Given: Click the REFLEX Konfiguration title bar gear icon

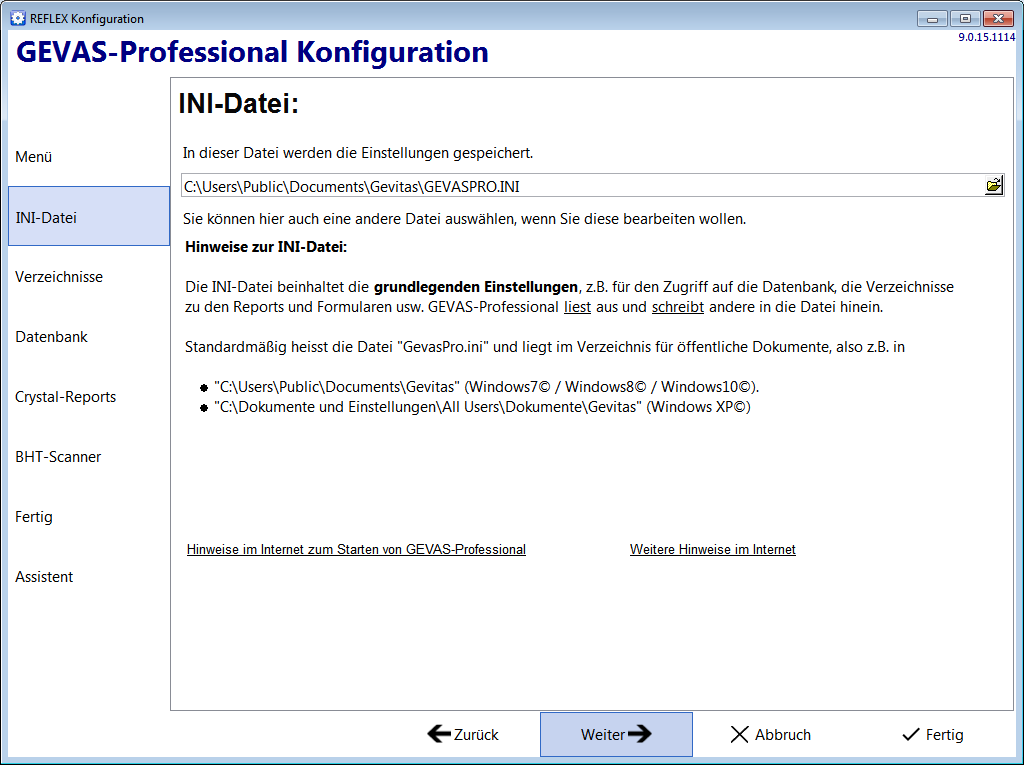Looking at the screenshot, I should click(18, 18).
